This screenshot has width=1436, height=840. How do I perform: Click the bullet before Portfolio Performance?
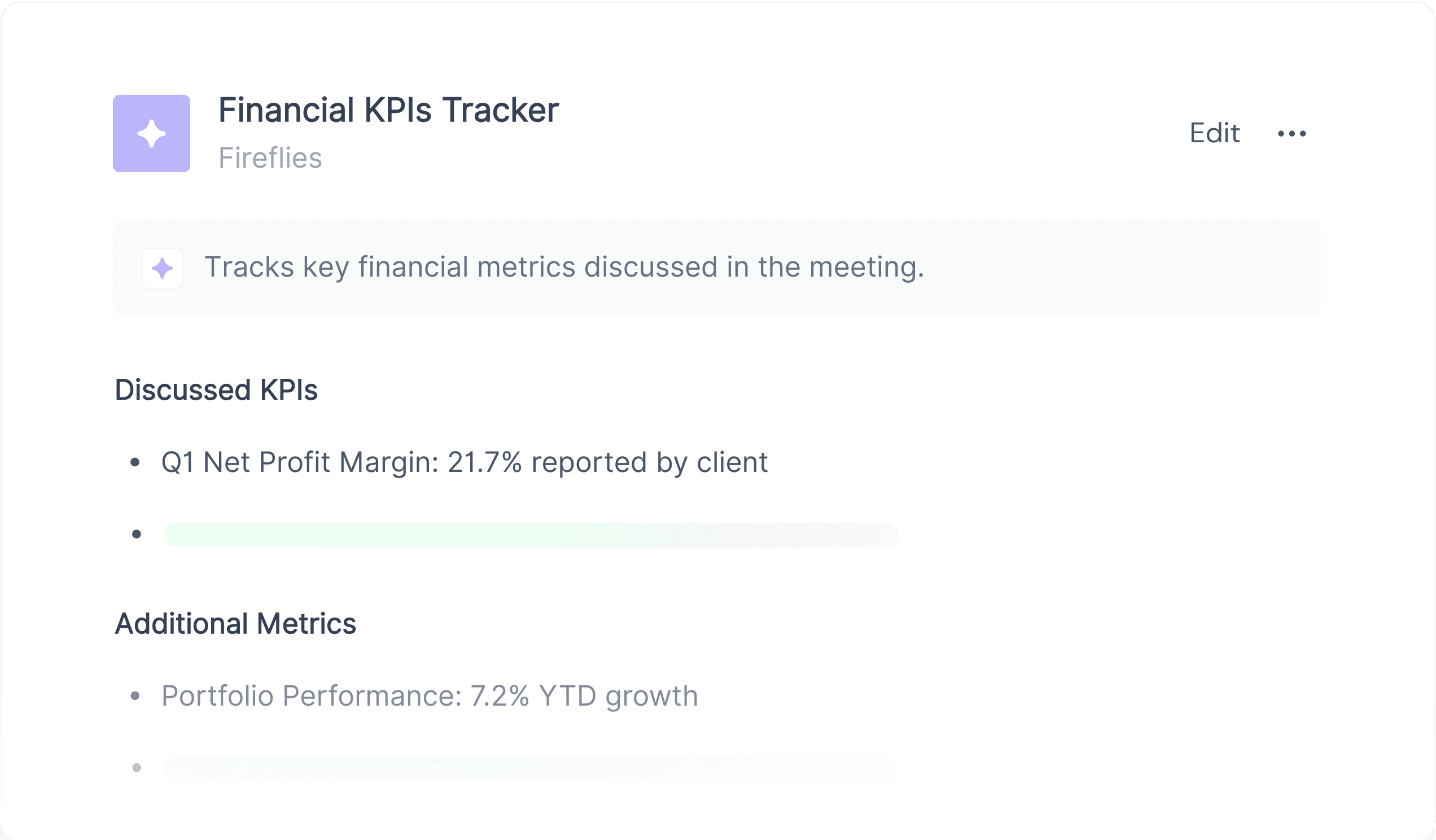pos(135,696)
